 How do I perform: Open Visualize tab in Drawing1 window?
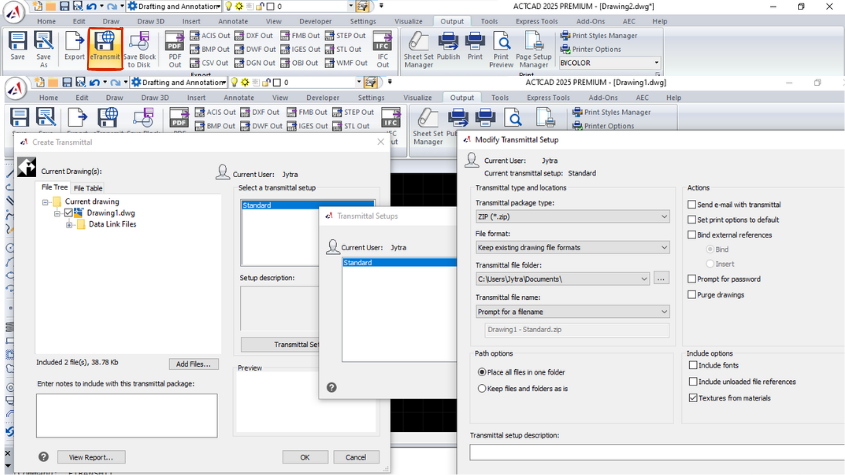coord(418,98)
